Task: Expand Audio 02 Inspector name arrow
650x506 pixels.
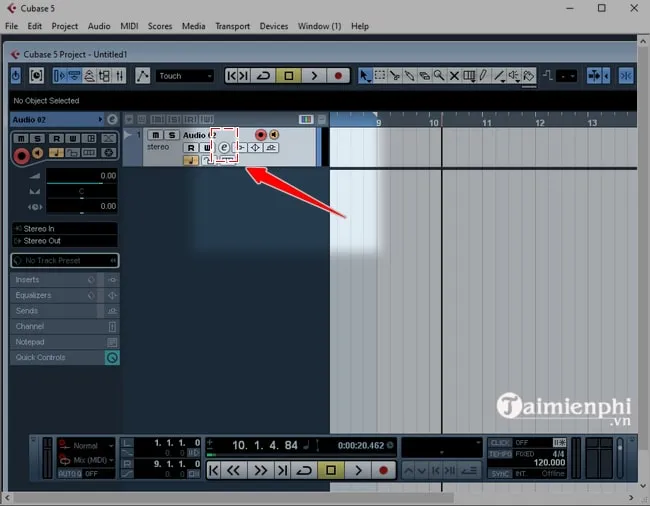Action: click(x=100, y=120)
